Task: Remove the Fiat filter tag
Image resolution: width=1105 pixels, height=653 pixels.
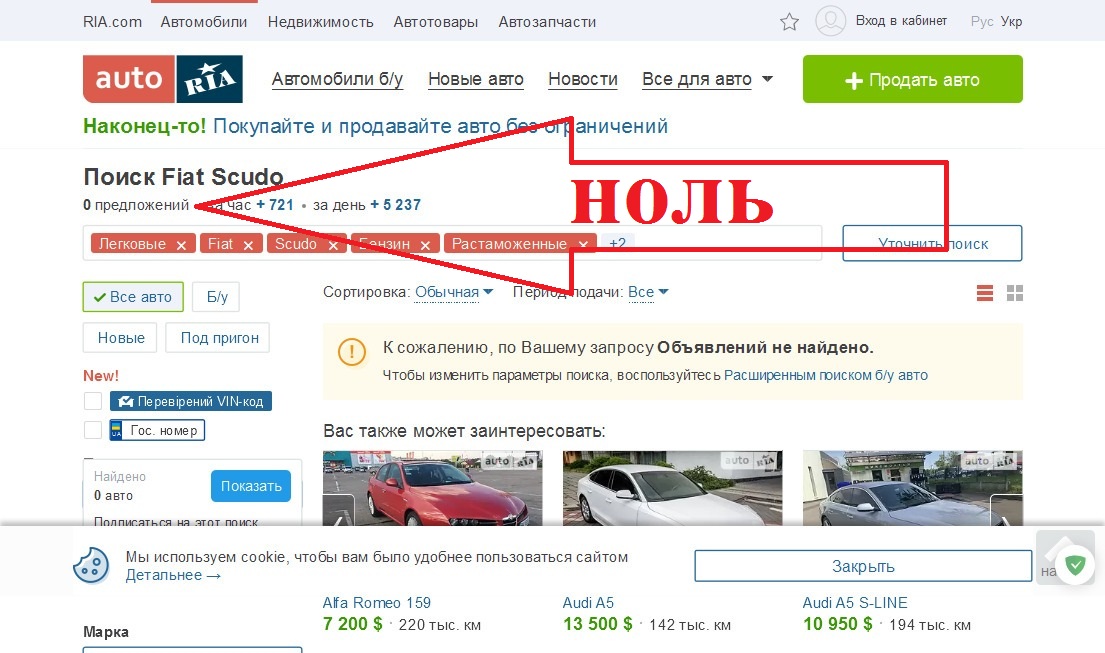Action: pyautogui.click(x=248, y=245)
